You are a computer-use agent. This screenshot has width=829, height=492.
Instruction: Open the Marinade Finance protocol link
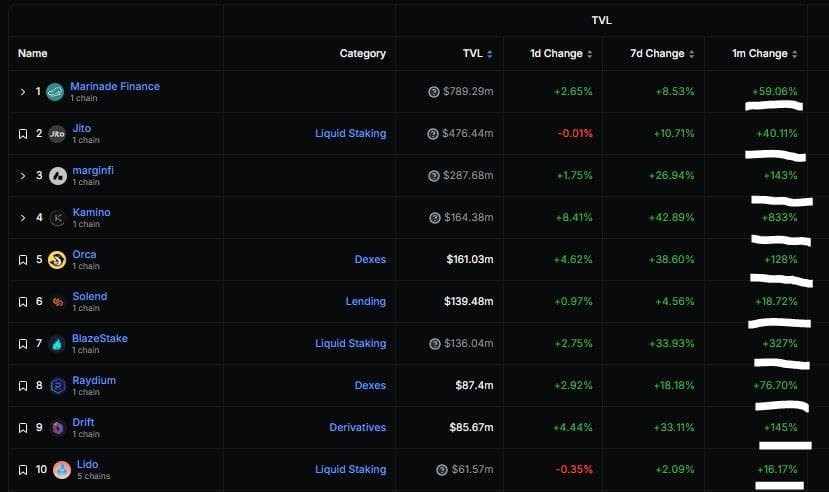coord(115,86)
